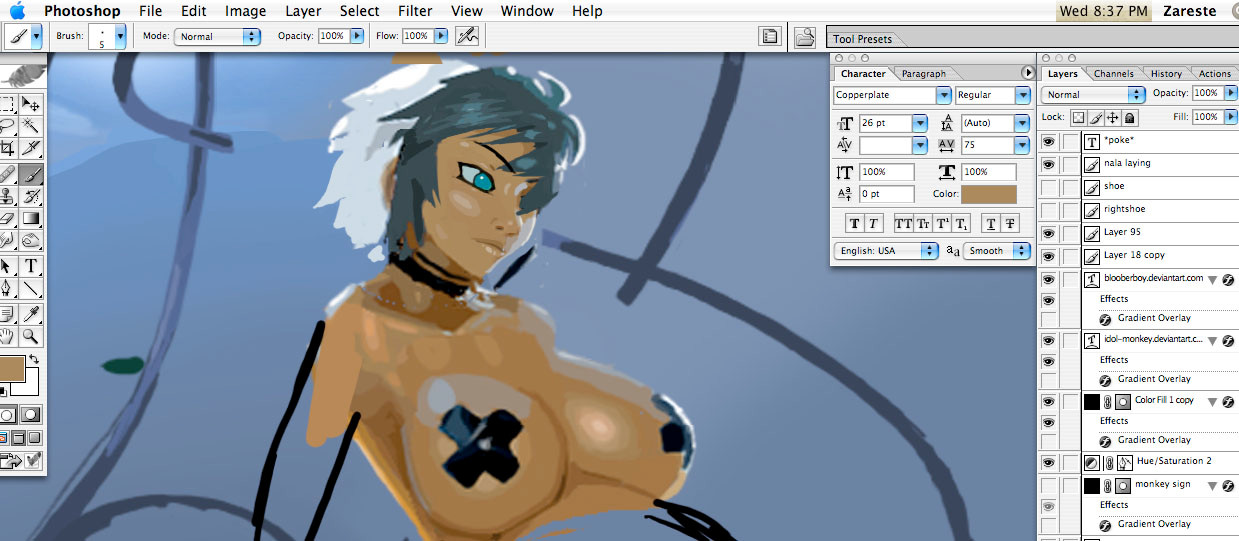Open the Copperplate font family dropdown

tap(943, 95)
